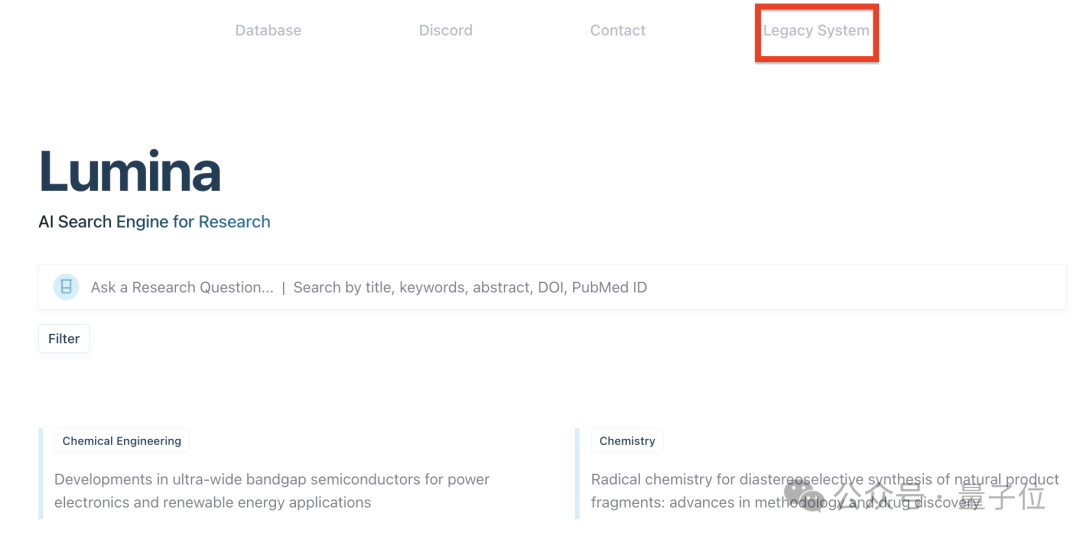Select the Chemical Engineering category tag

tap(122, 441)
